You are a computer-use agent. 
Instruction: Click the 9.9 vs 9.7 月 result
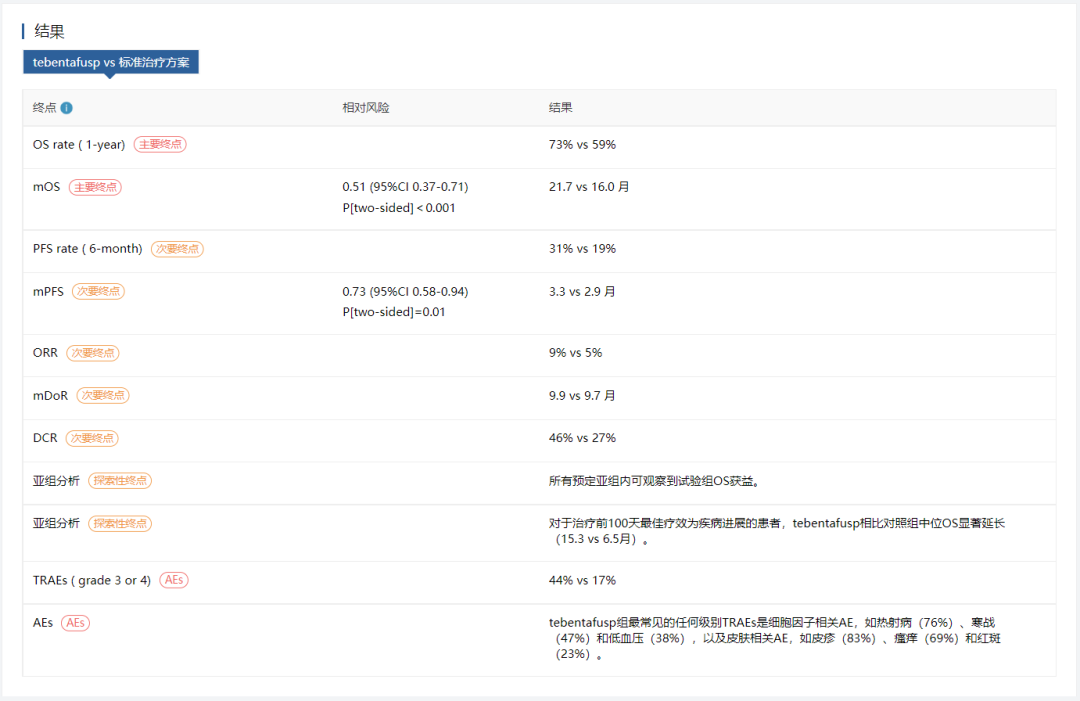coord(582,395)
